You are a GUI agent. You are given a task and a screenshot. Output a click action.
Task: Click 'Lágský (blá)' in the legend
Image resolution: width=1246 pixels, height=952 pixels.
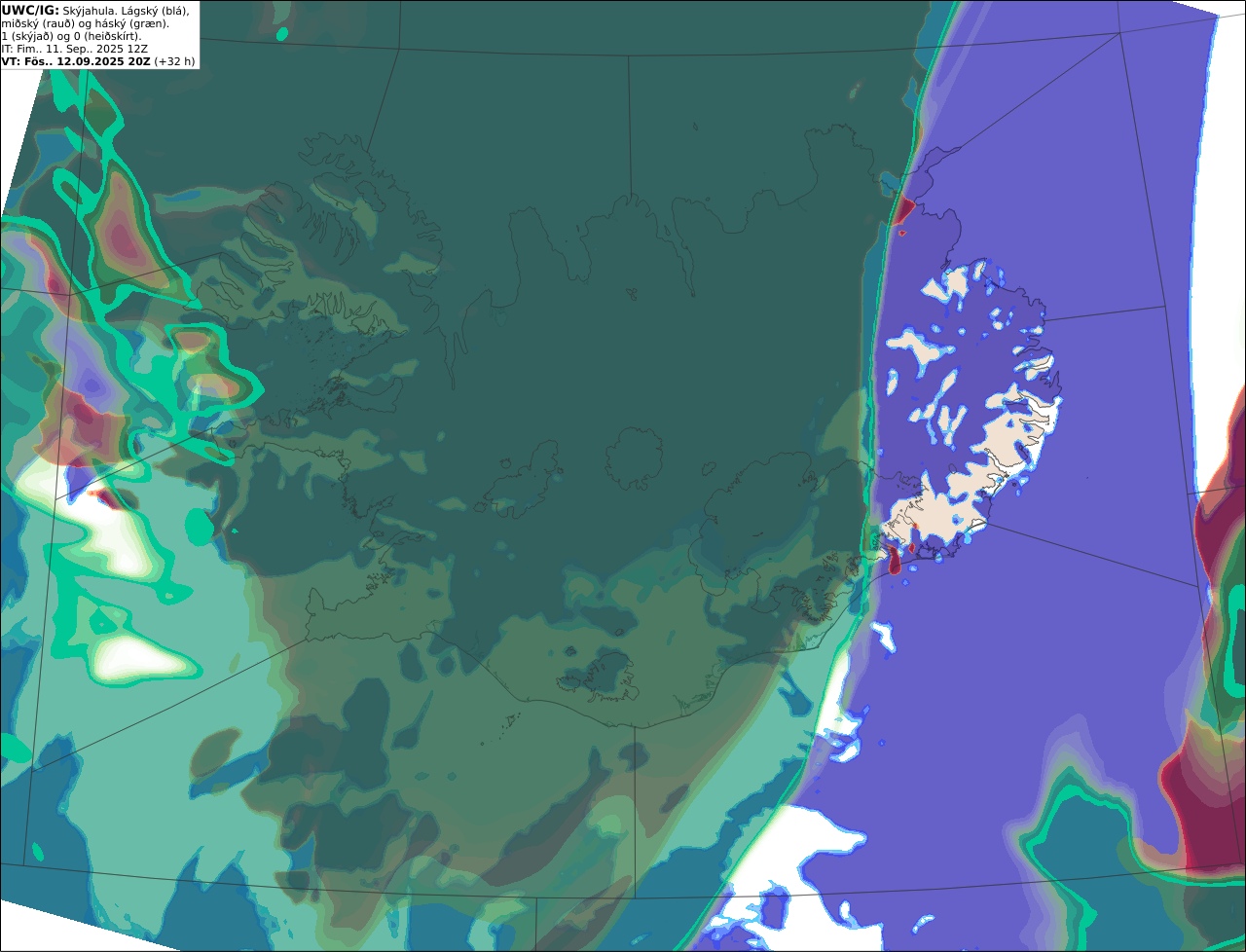(x=156, y=11)
